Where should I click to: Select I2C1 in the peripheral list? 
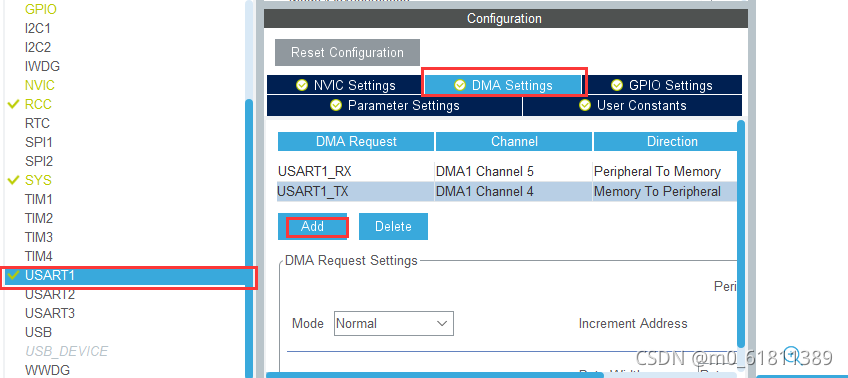tap(37, 28)
